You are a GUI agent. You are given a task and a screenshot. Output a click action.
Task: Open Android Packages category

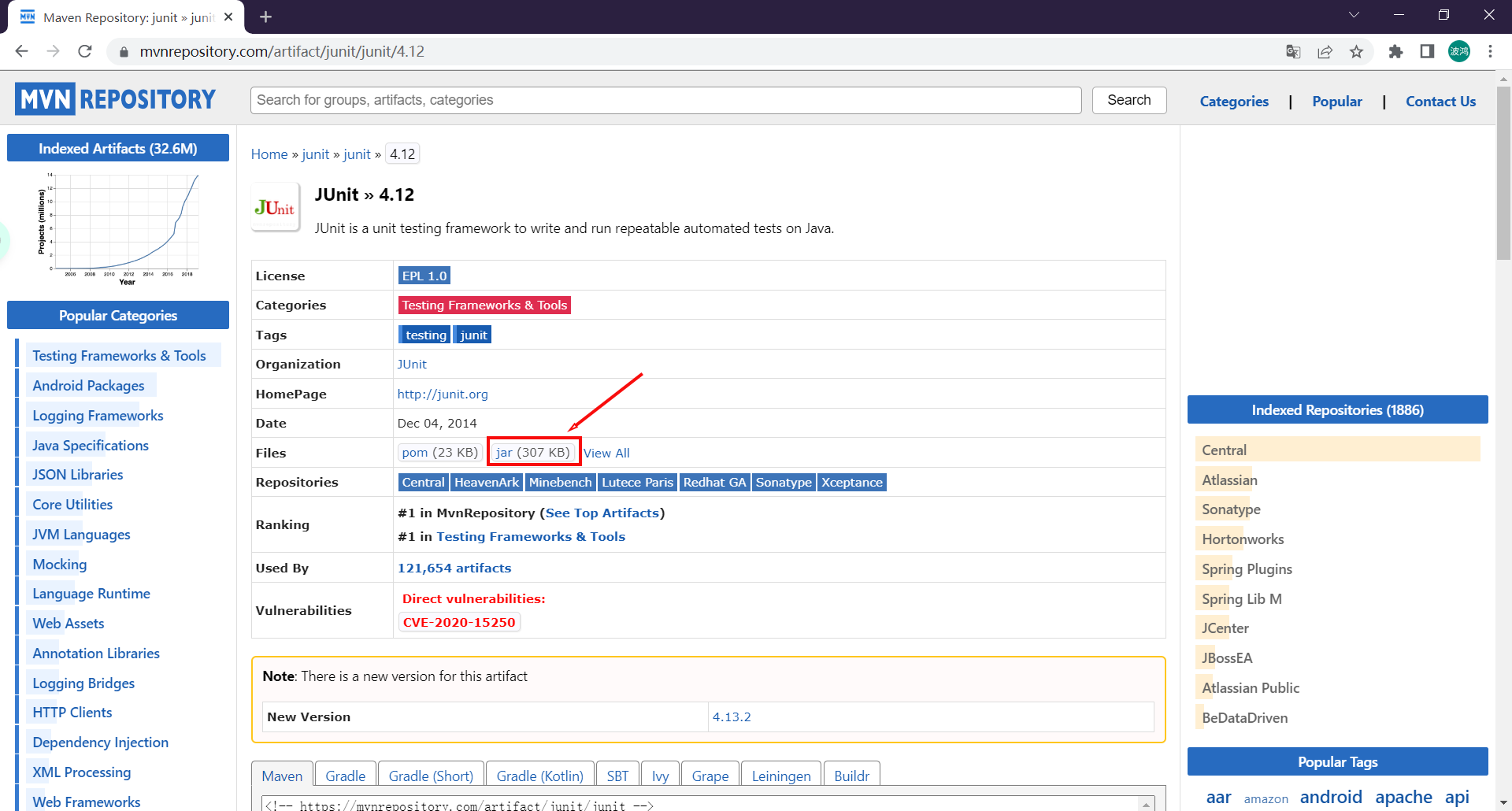click(x=88, y=386)
